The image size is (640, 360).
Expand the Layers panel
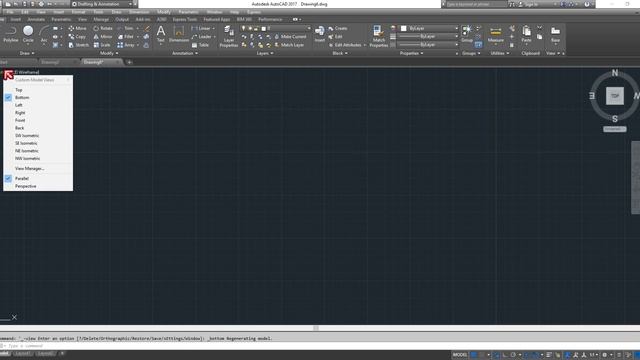265,53
